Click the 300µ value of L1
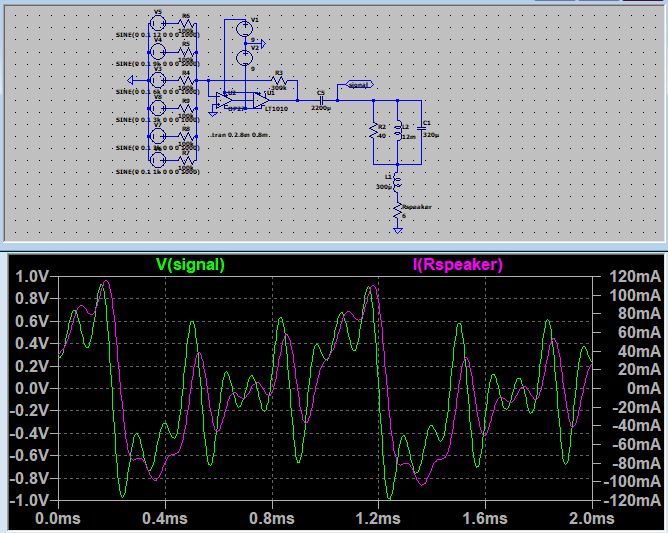This screenshot has width=668, height=533. (384, 187)
